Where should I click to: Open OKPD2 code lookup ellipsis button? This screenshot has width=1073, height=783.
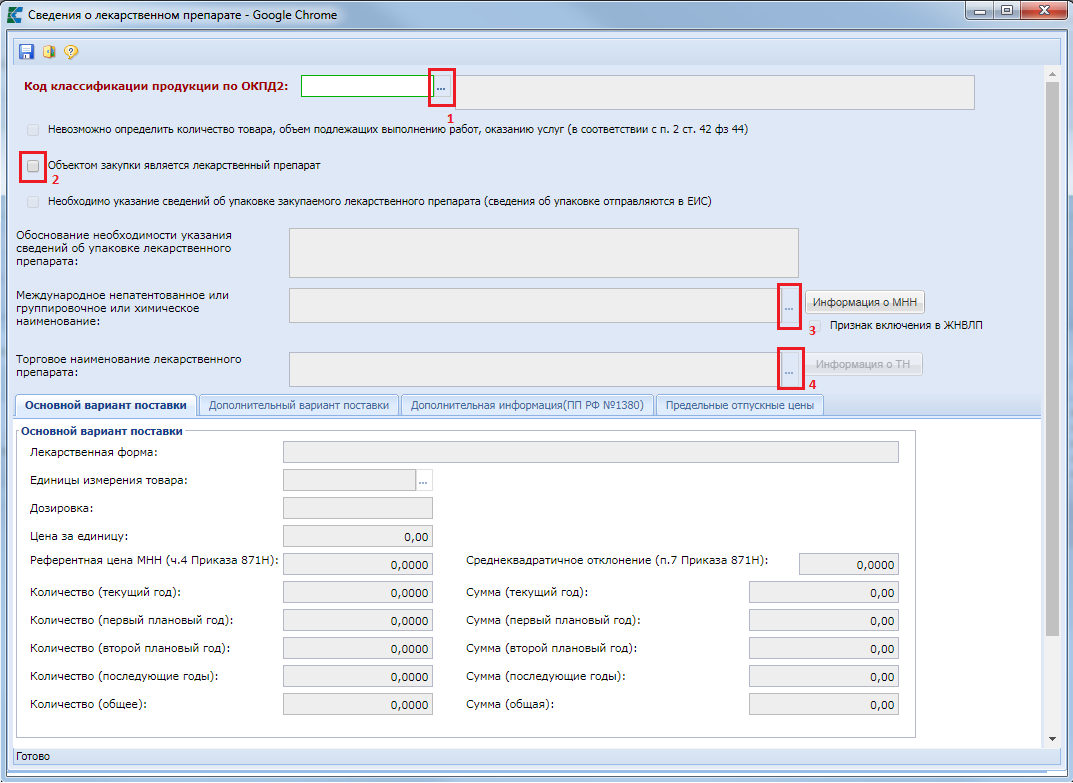tap(441, 88)
